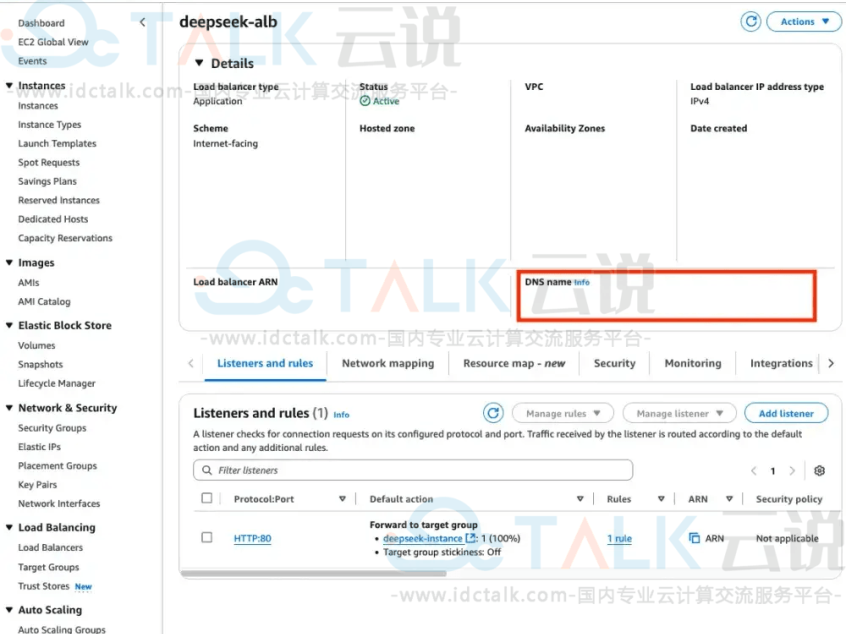Viewport: 846px width, 634px height.
Task: Open Security Groups in sidebar
Action: coord(52,428)
